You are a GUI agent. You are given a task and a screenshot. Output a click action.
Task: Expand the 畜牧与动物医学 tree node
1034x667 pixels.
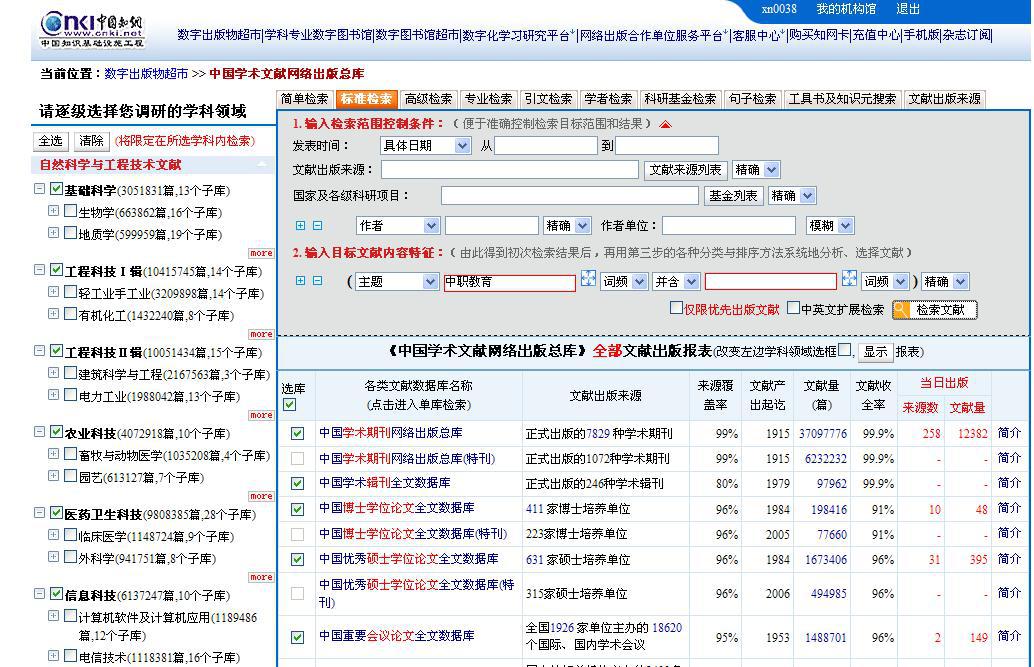click(x=53, y=453)
